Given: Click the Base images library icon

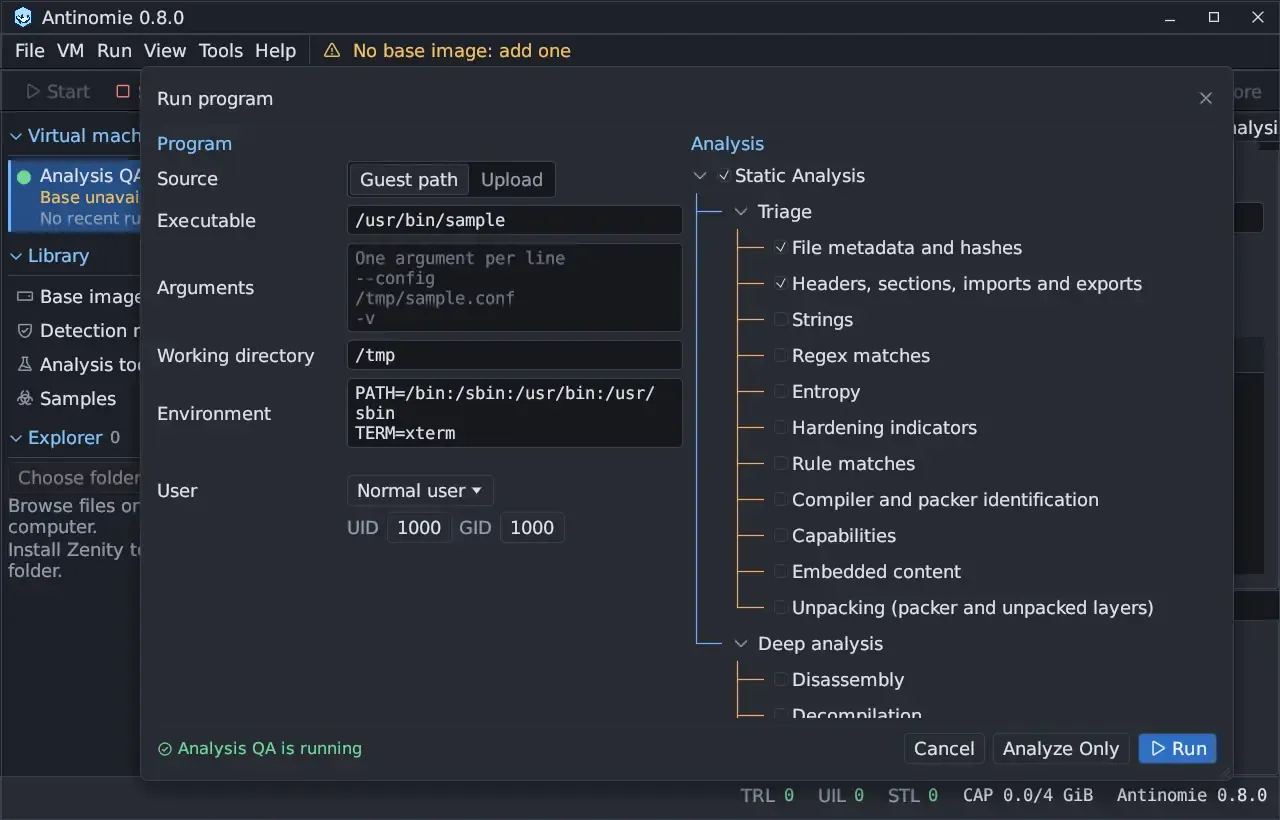Looking at the screenshot, I should [25, 297].
